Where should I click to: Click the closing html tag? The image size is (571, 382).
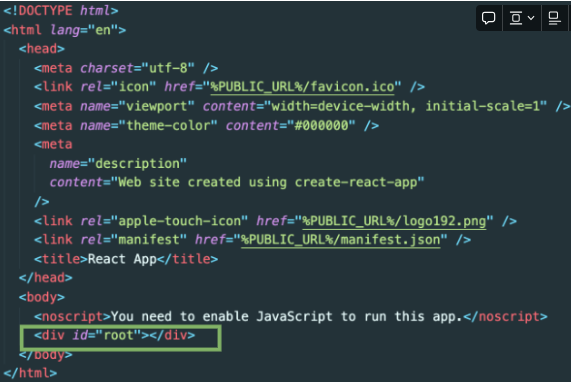[30, 373]
